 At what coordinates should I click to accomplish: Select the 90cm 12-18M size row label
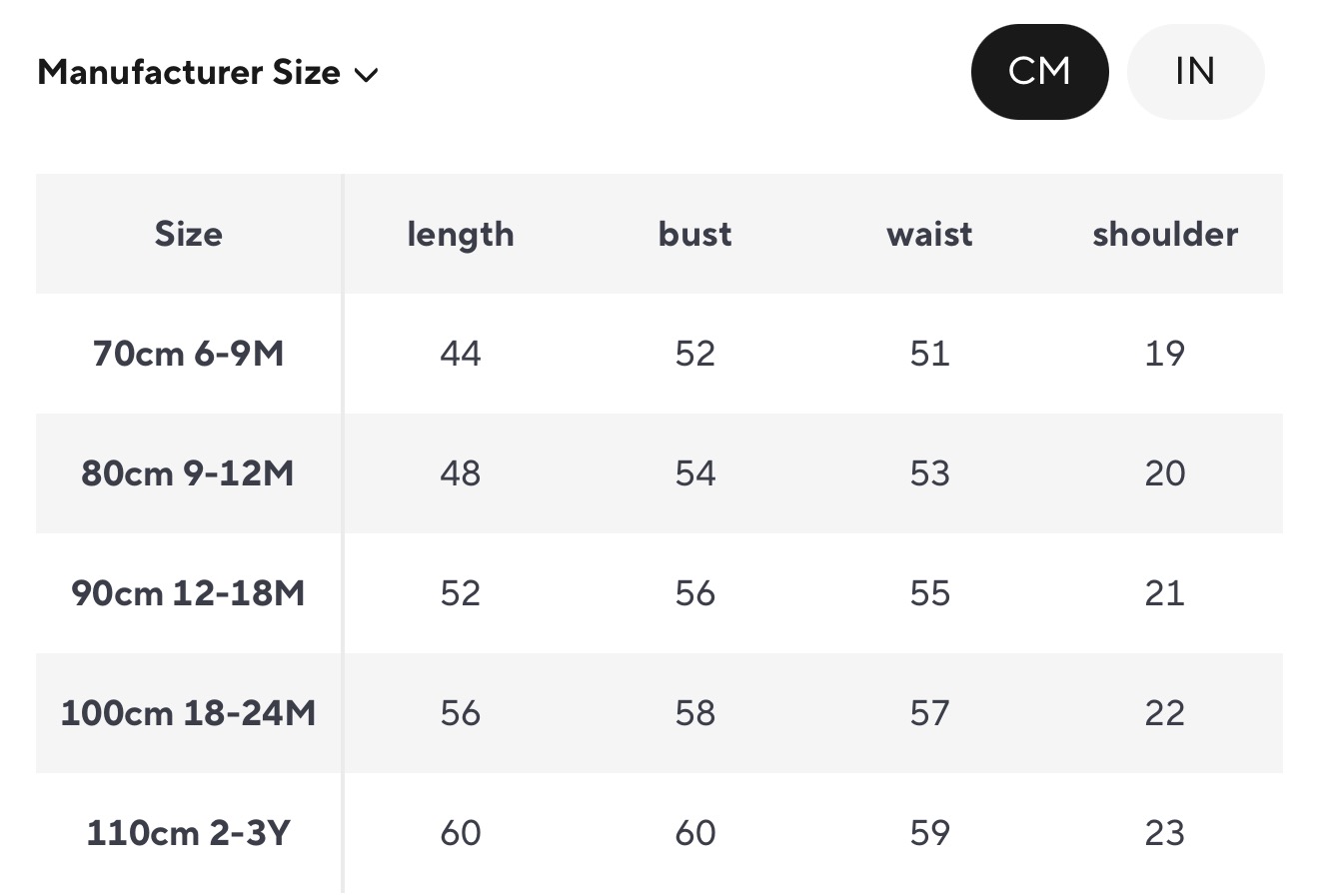click(x=189, y=593)
